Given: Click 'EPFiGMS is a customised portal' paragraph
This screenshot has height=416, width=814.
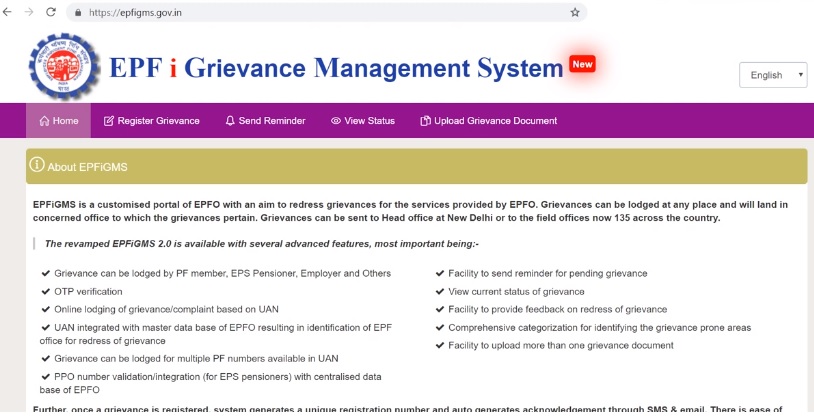Looking at the screenshot, I should point(410,211).
